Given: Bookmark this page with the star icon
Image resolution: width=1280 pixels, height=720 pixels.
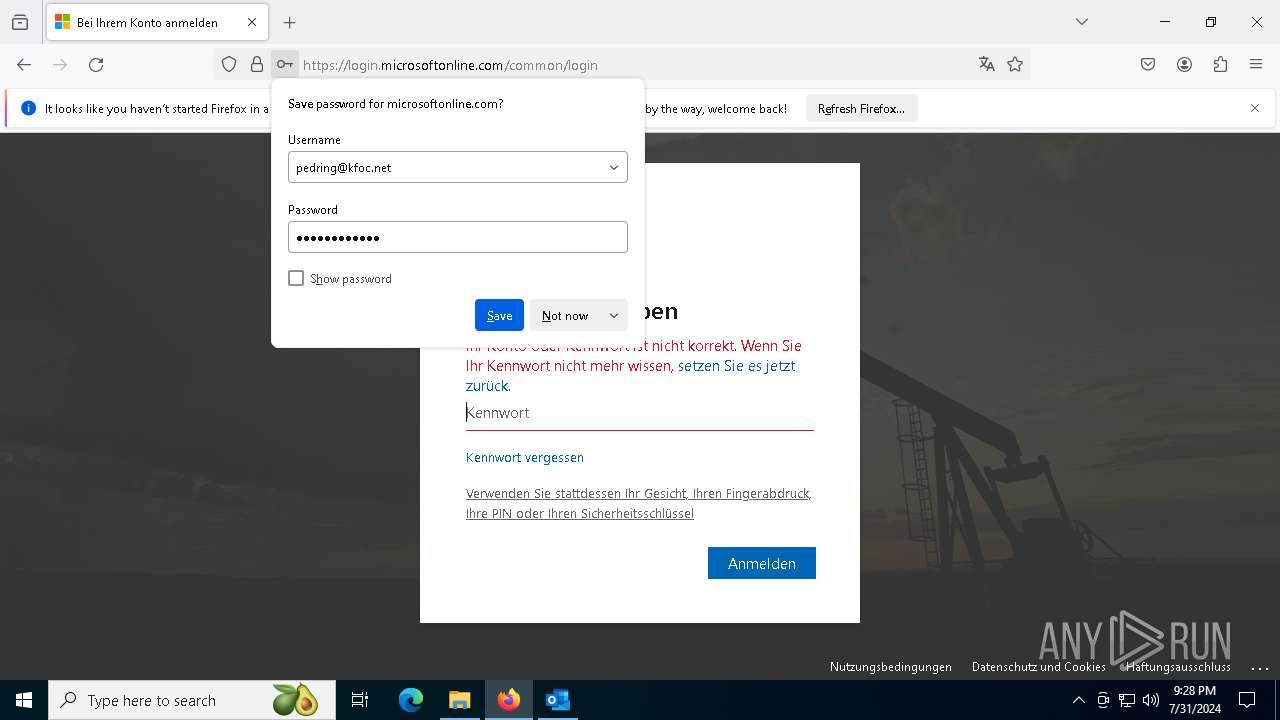Looking at the screenshot, I should point(1015,65).
